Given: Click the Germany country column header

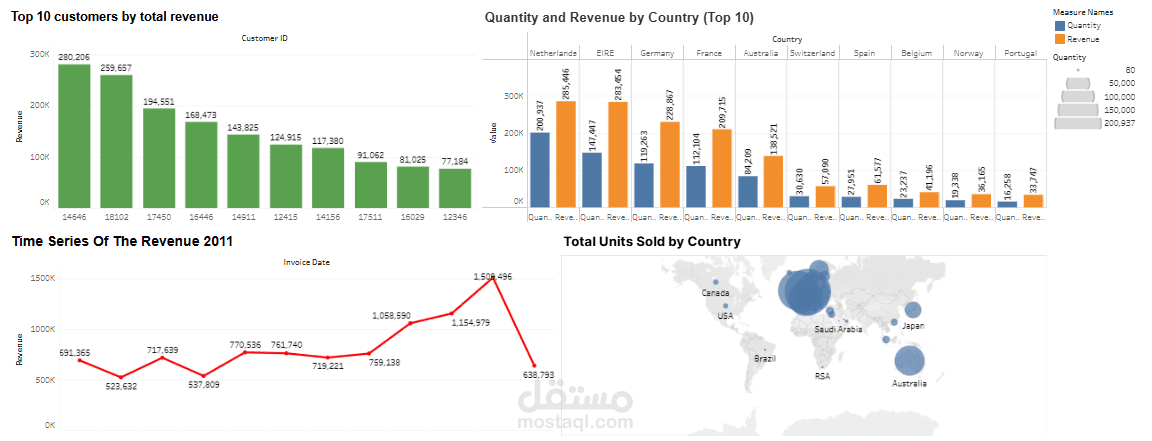Looking at the screenshot, I should [x=657, y=53].
